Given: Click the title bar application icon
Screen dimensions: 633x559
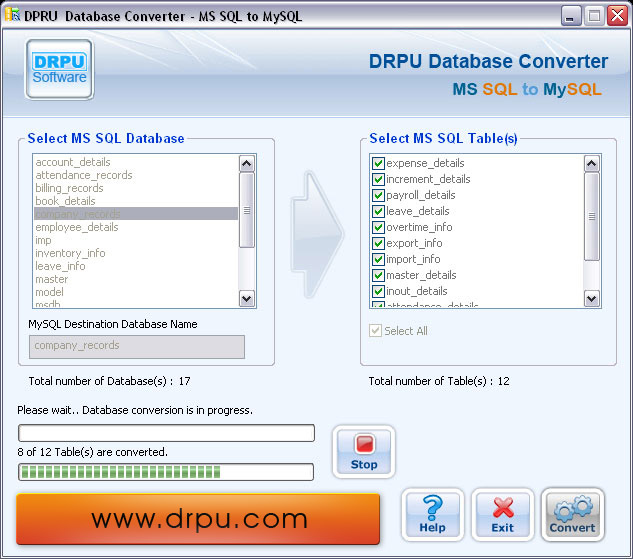Looking at the screenshot, I should click(x=13, y=15).
